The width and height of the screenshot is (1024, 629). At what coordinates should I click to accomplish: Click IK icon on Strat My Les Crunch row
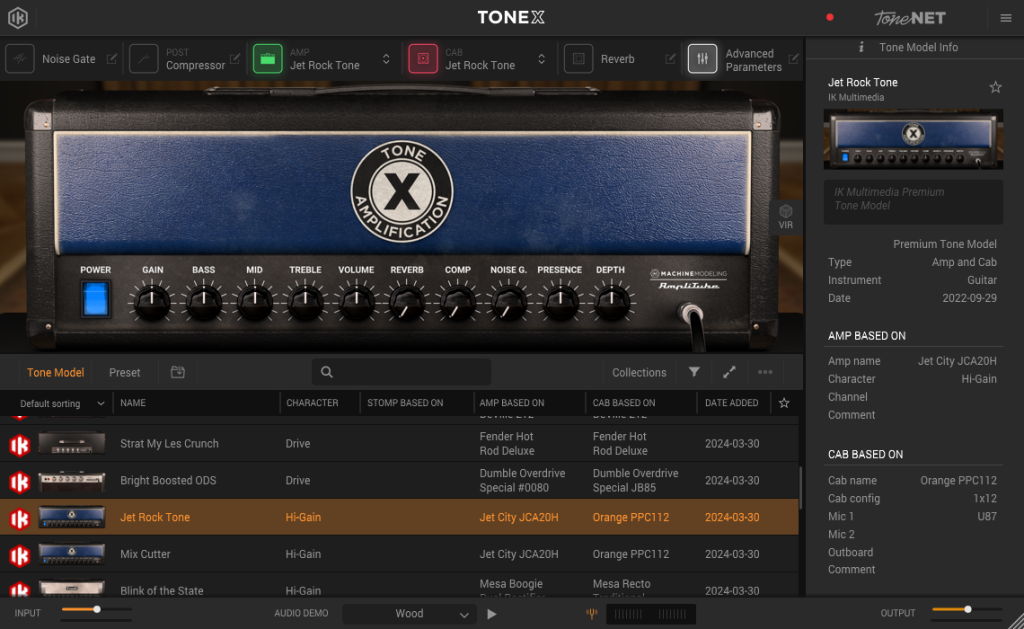pos(20,445)
